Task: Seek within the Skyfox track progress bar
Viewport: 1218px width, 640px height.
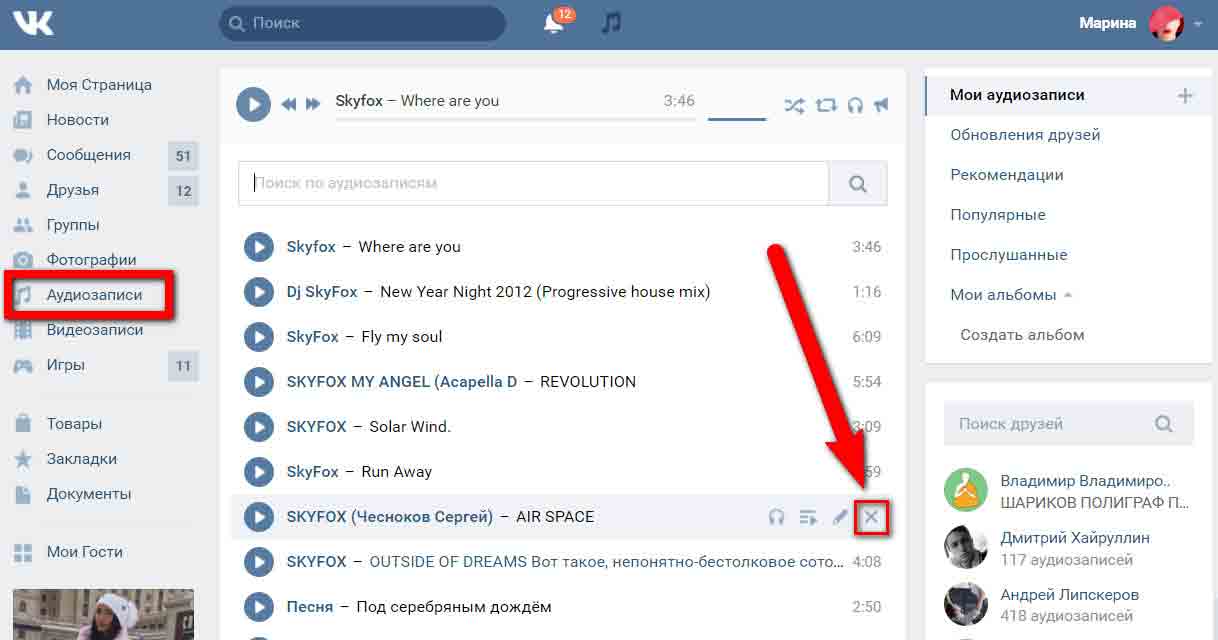Action: [515, 119]
